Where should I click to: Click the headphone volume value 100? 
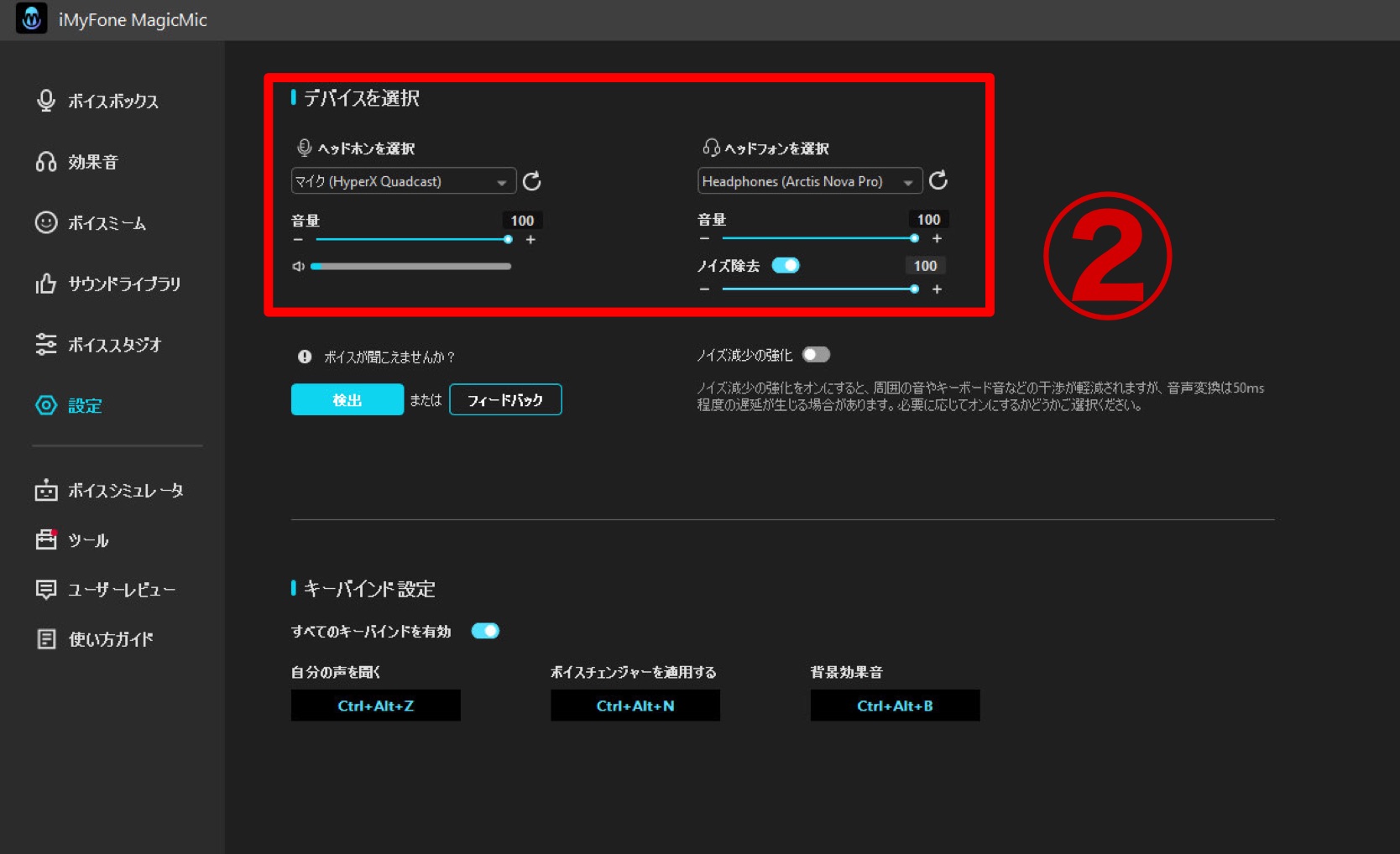click(928, 219)
